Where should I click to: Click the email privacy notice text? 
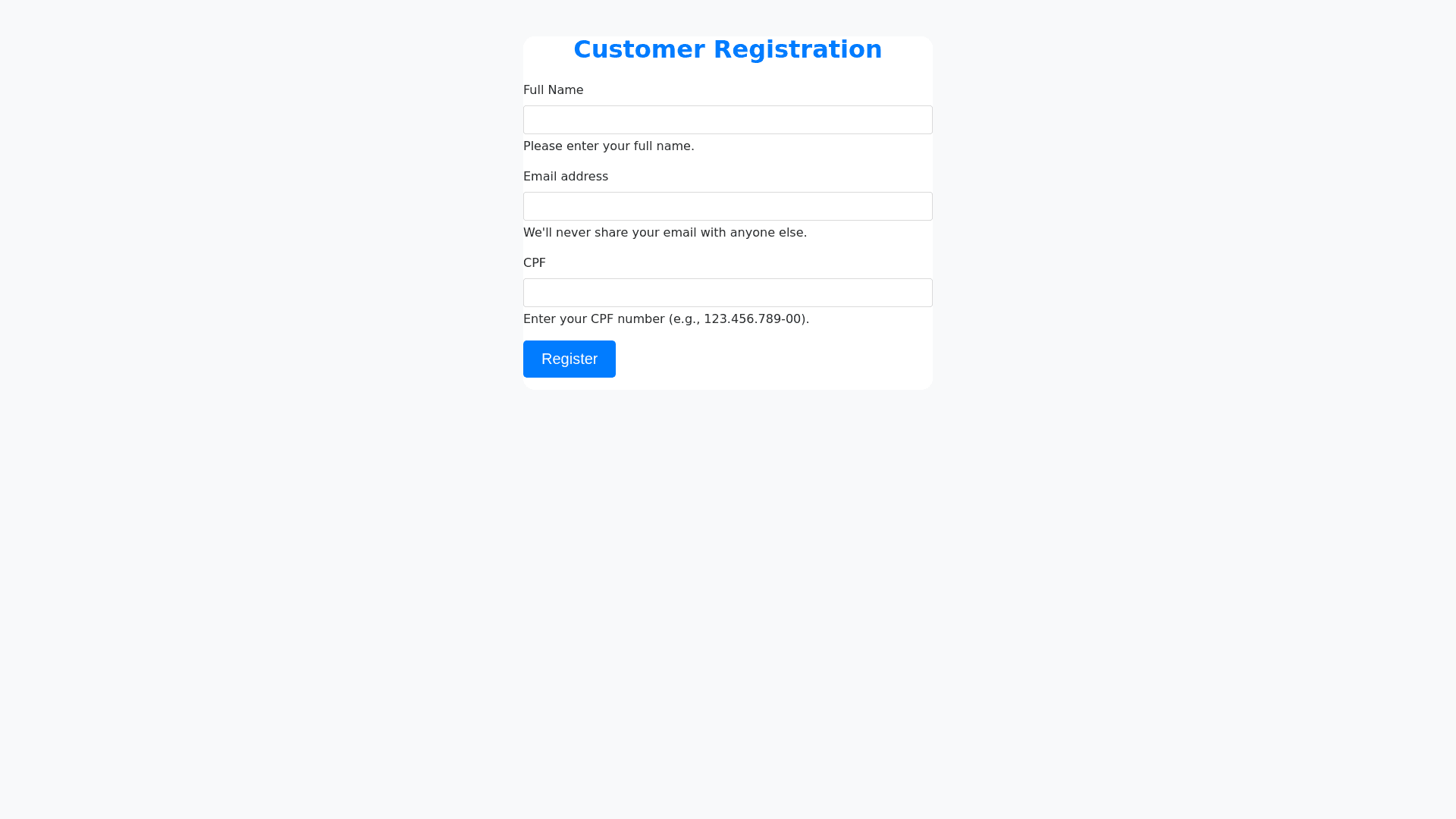click(x=664, y=233)
